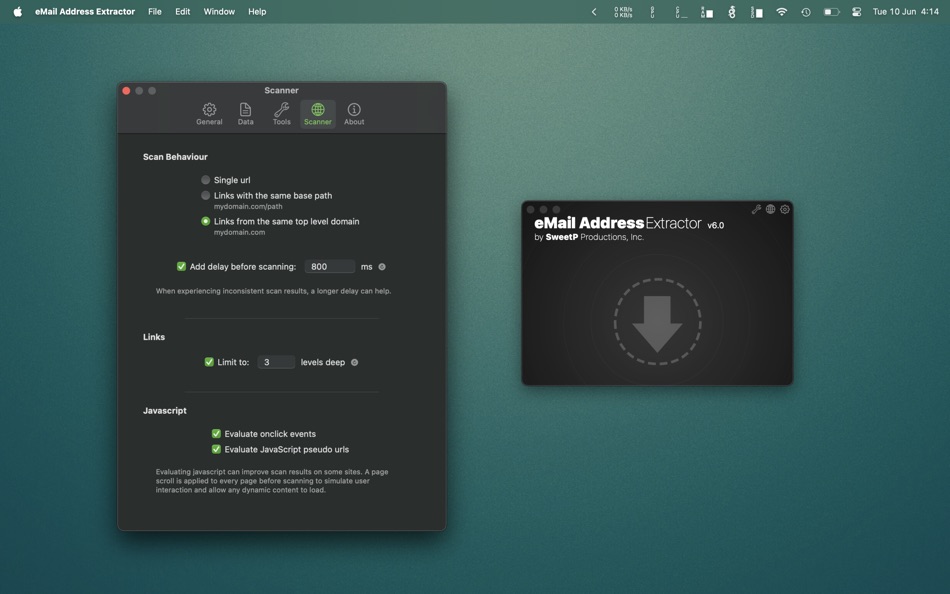The image size is (950, 594).
Task: Click the info icon next to ms
Action: coord(382,267)
